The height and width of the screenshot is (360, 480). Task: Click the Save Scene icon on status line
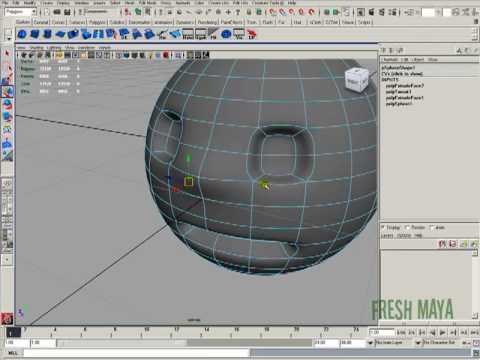[67, 12]
